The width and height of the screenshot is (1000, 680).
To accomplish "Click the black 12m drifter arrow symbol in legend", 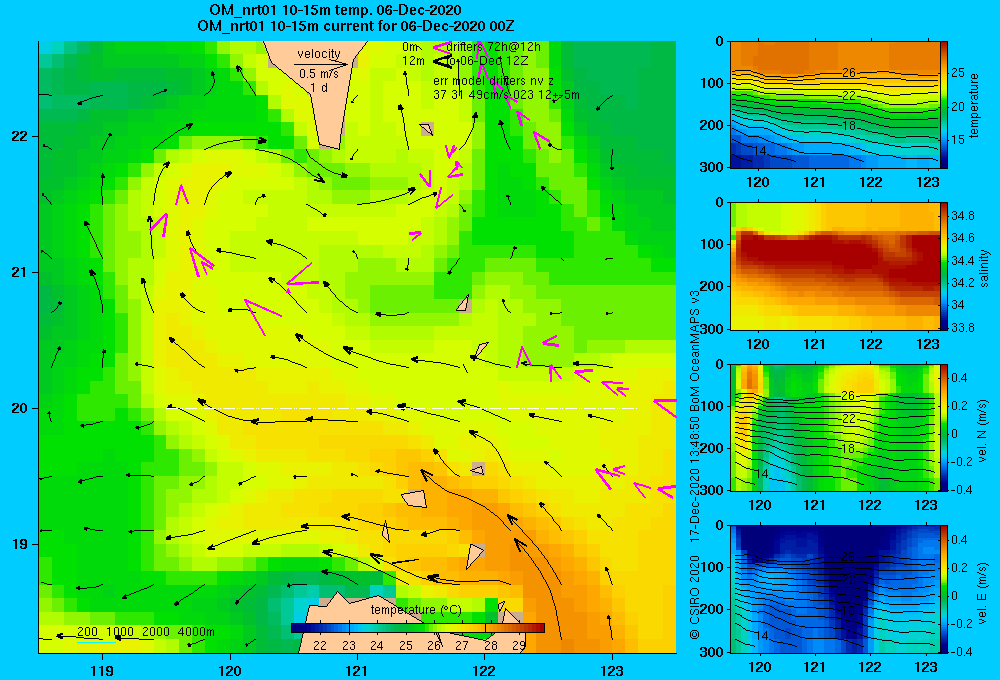I will click(442, 61).
